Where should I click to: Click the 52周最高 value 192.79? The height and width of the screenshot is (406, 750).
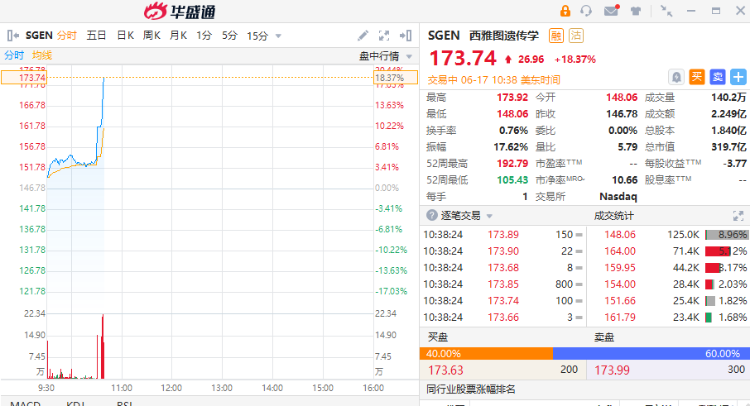[x=512, y=164]
